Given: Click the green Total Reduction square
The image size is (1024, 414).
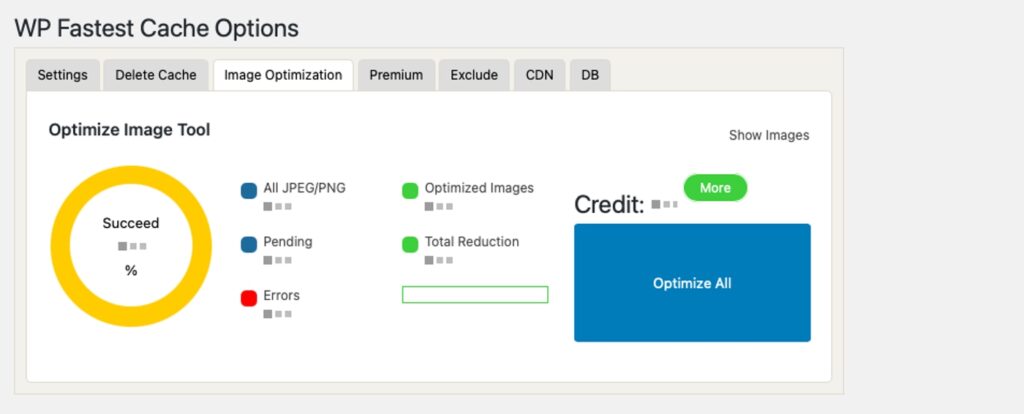Looking at the screenshot, I should [410, 244].
